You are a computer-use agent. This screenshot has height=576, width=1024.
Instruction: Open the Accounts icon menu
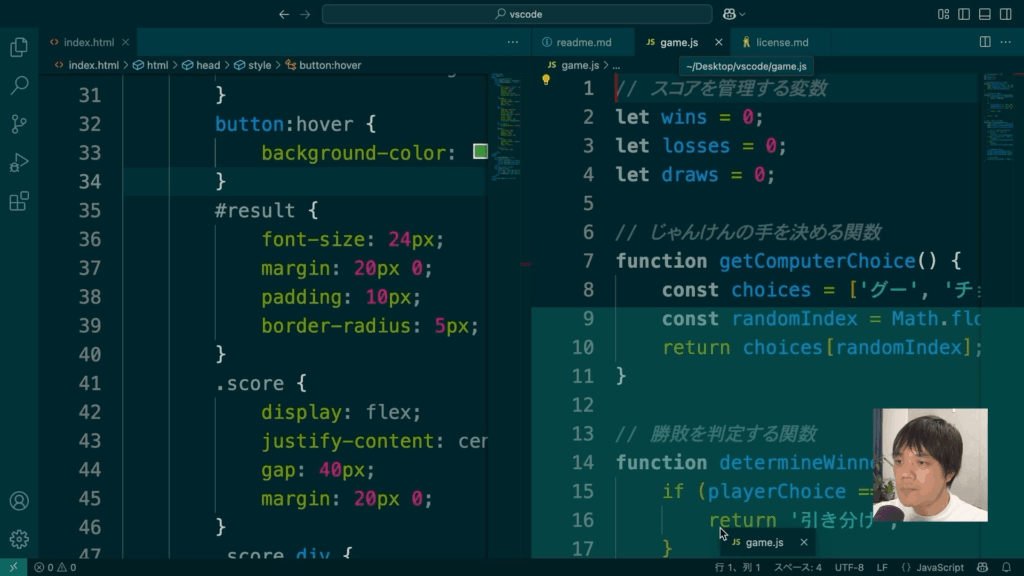(x=18, y=501)
